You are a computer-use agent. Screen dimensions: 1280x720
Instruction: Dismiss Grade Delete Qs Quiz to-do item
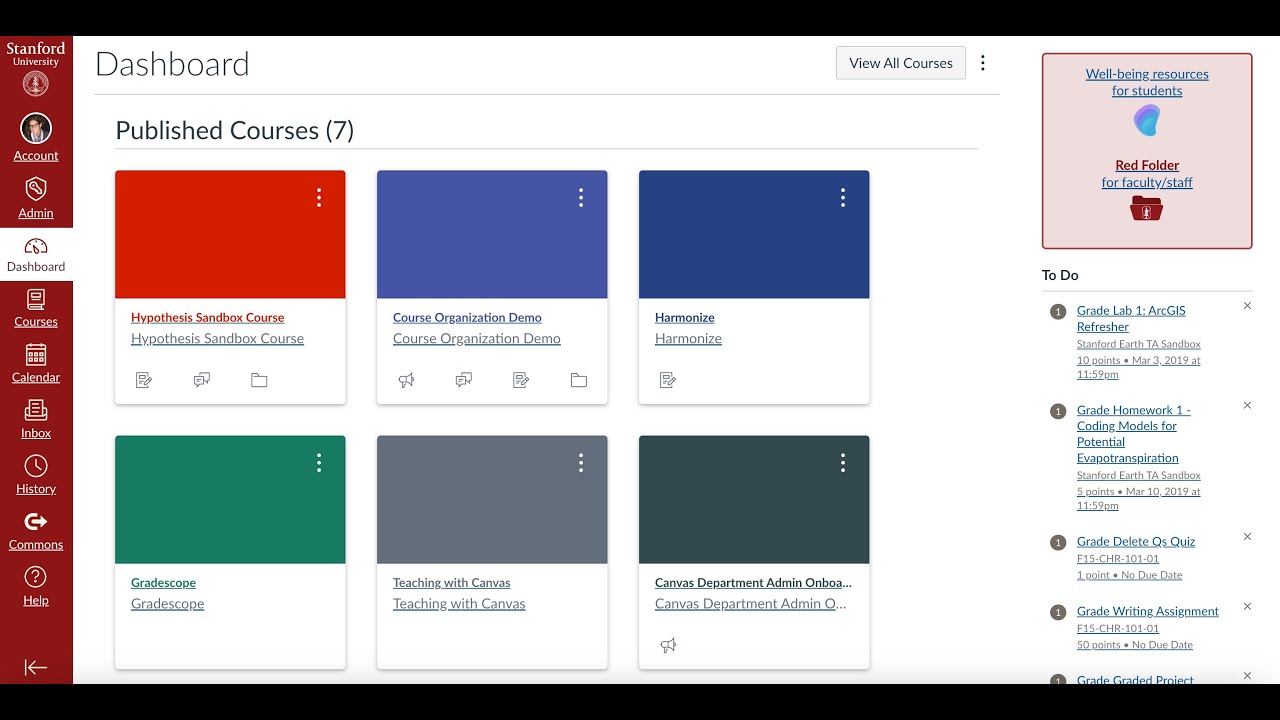click(x=1247, y=537)
